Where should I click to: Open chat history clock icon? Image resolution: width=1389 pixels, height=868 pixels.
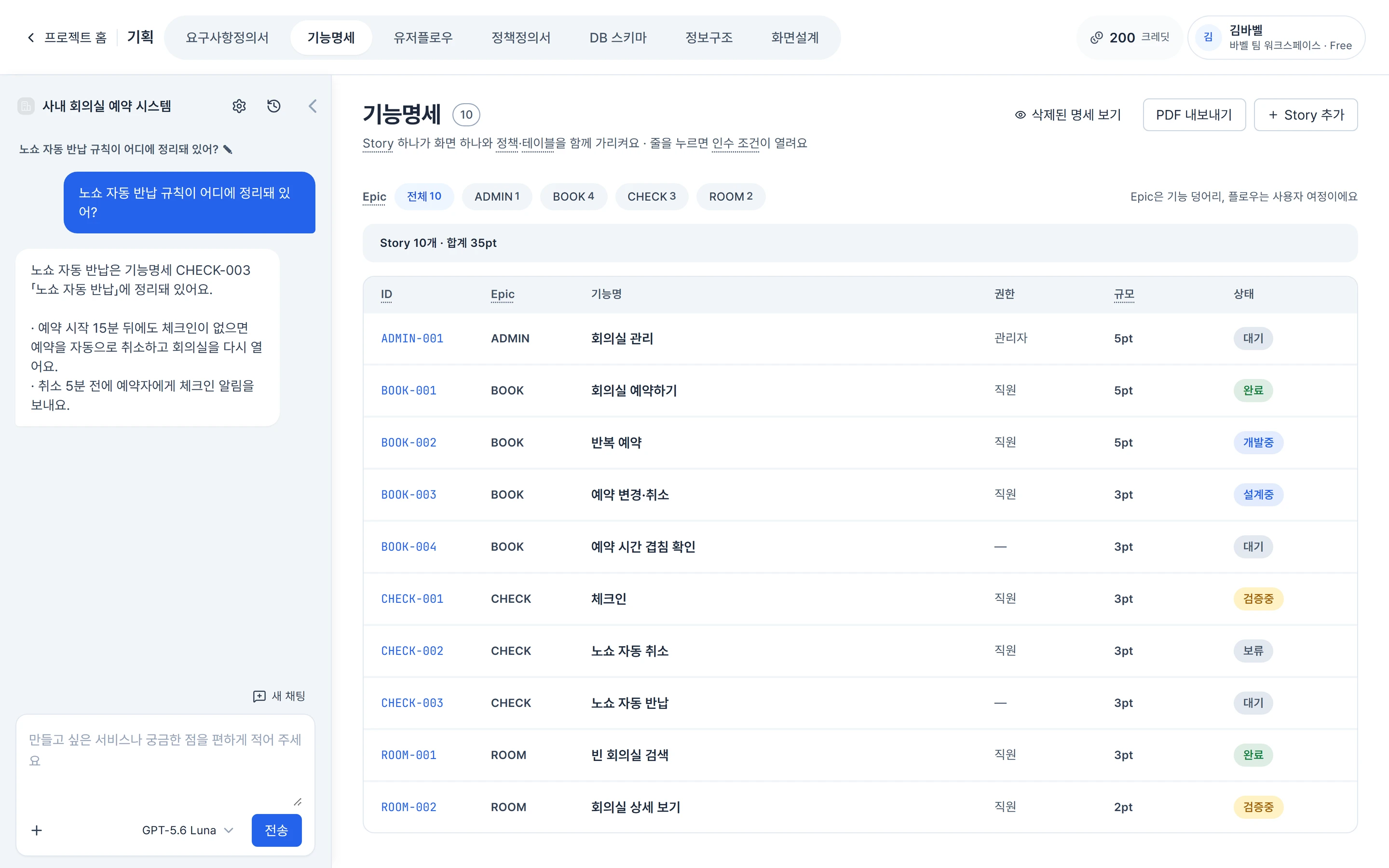click(274, 106)
